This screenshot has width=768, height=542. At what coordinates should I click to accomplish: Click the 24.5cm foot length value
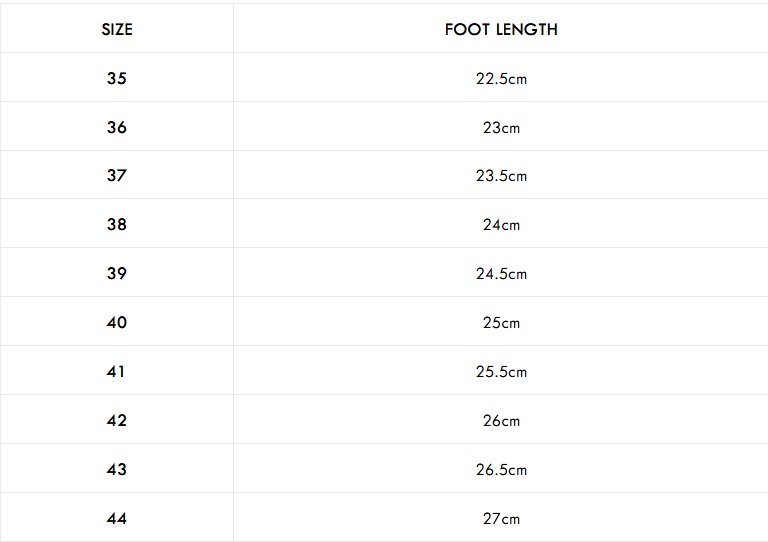(501, 273)
